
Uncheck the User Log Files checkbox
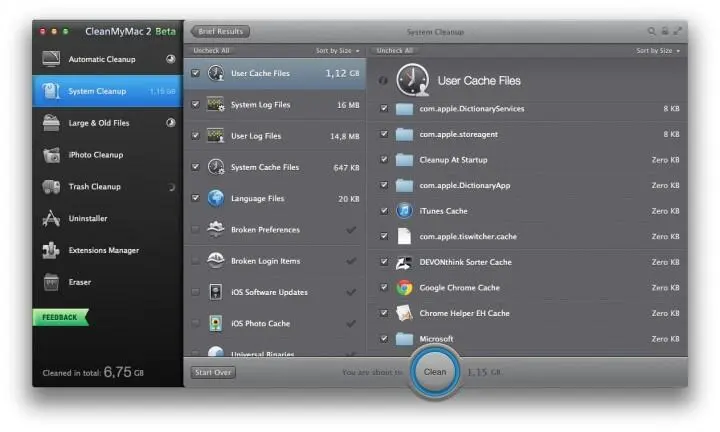(x=196, y=135)
